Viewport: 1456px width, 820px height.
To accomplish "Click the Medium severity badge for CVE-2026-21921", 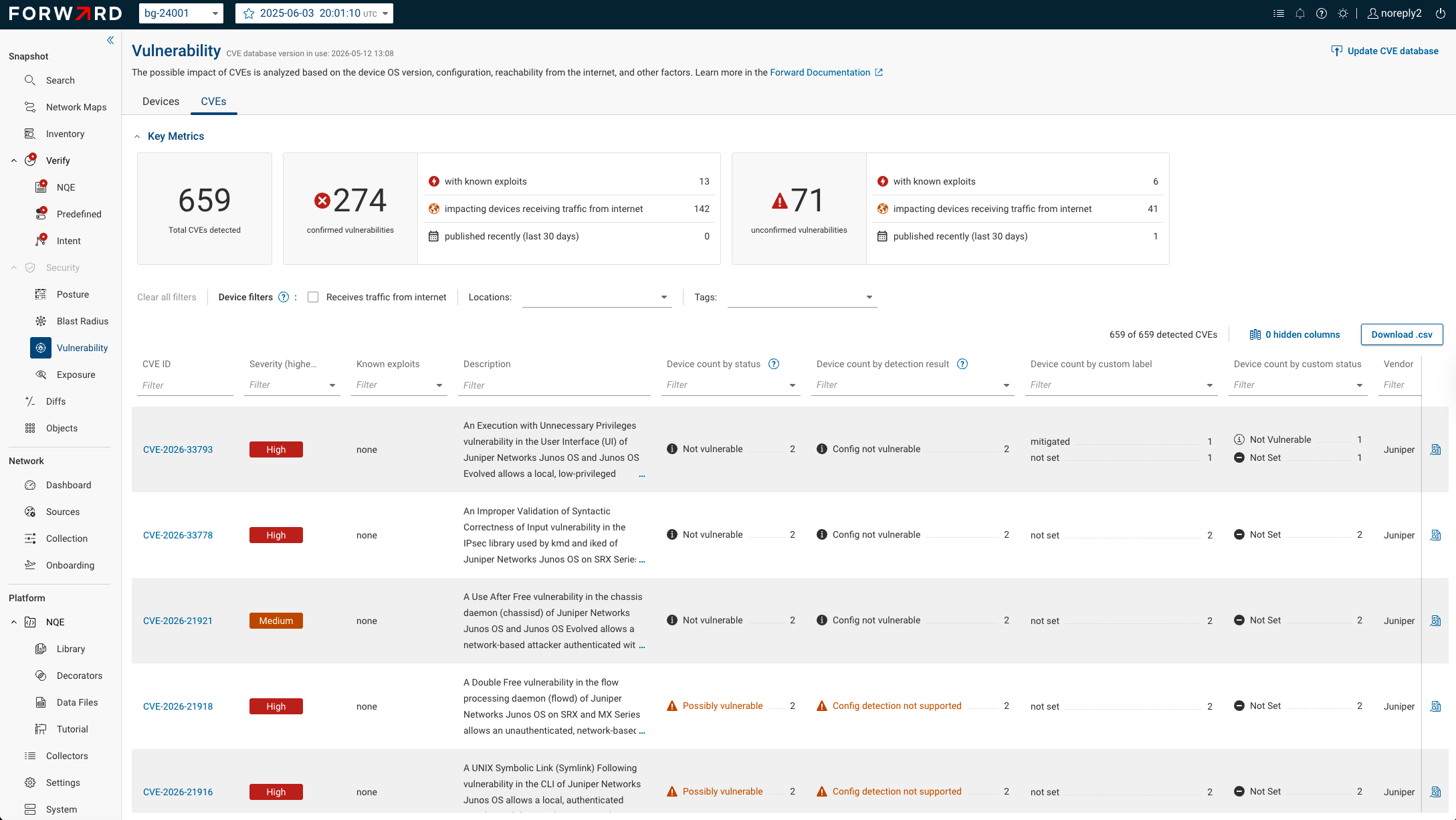I will 276,621.
